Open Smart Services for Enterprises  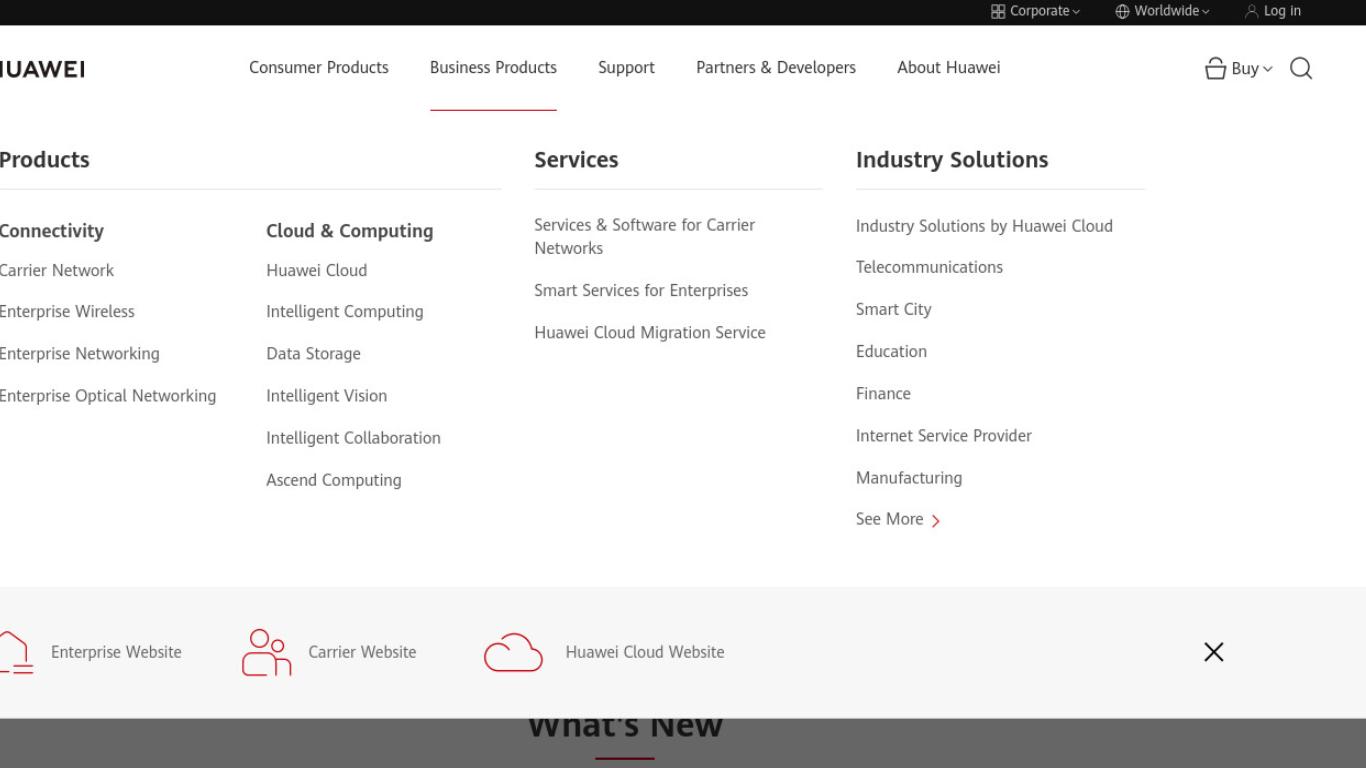pos(641,291)
